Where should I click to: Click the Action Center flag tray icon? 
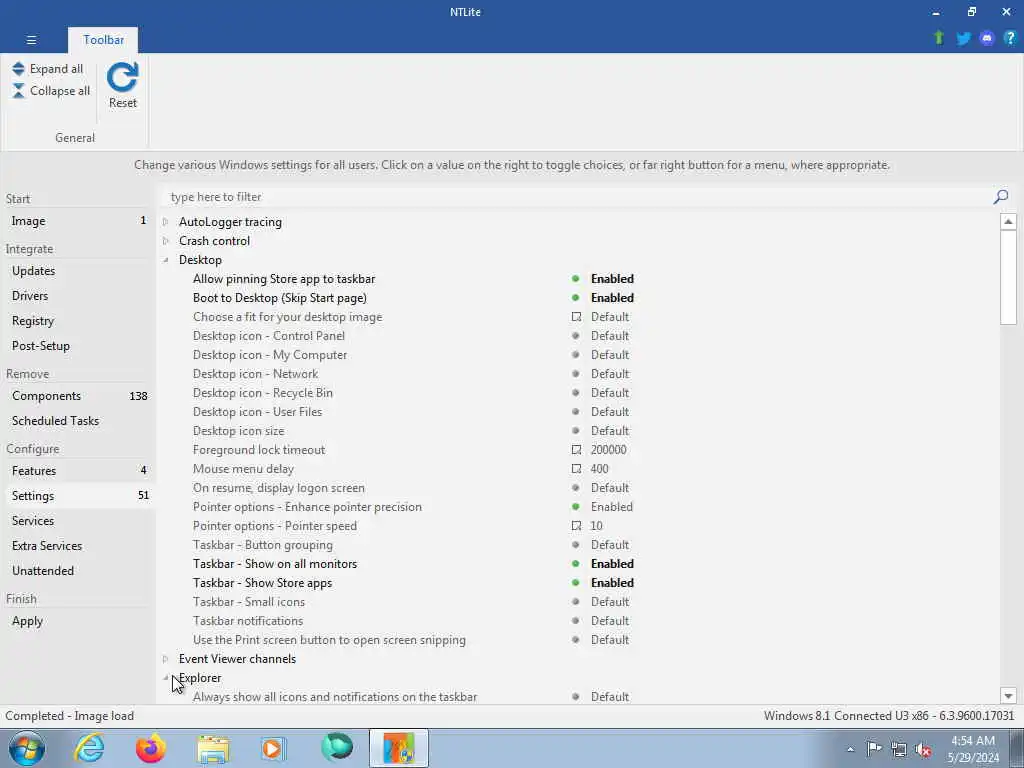[874, 748]
